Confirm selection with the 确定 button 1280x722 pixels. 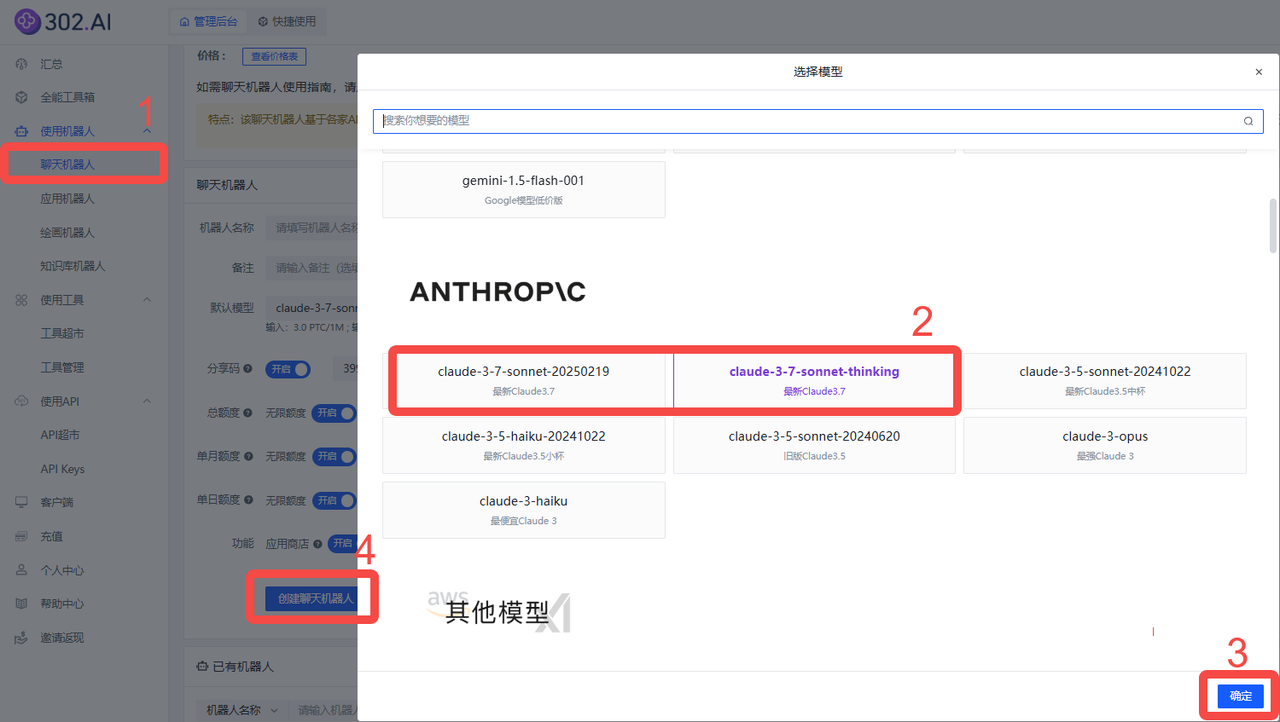pos(1241,696)
